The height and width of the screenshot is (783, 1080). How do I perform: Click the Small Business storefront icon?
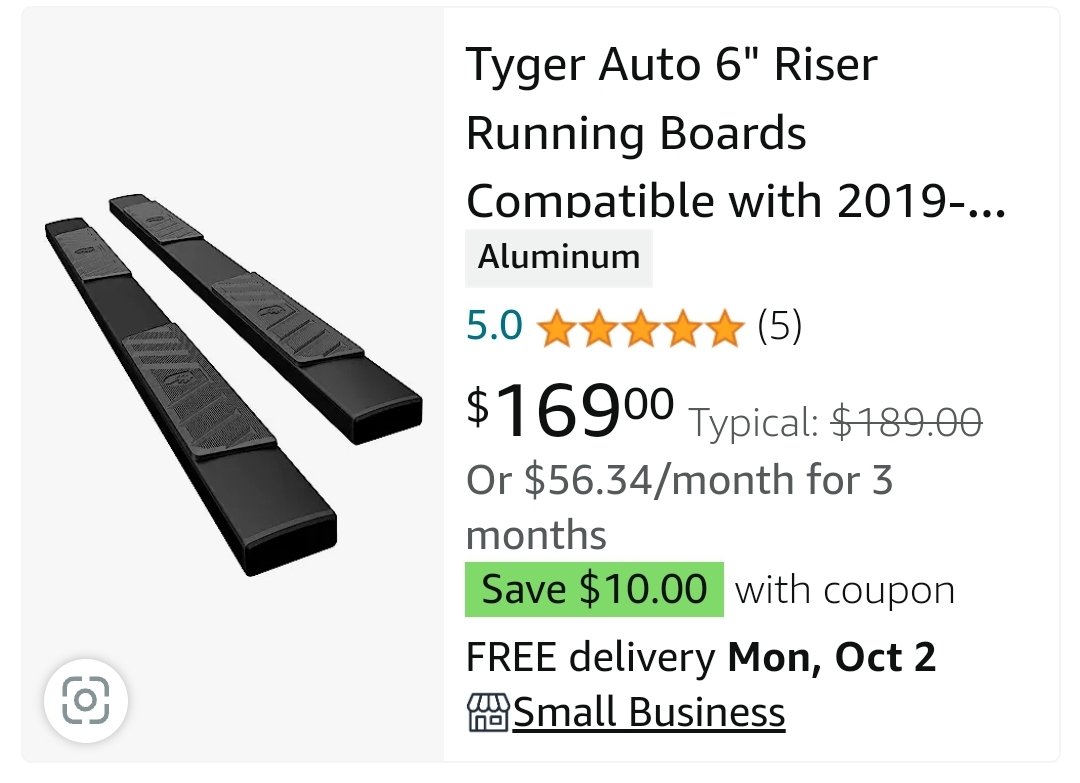click(x=488, y=713)
